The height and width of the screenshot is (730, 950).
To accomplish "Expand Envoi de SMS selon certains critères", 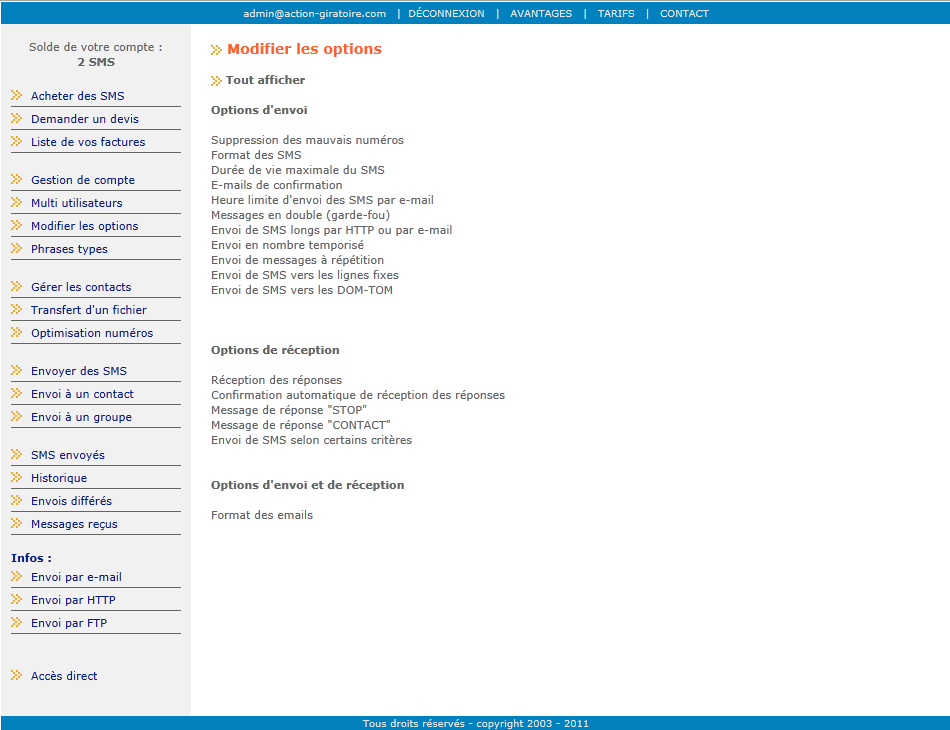I will pos(311,440).
